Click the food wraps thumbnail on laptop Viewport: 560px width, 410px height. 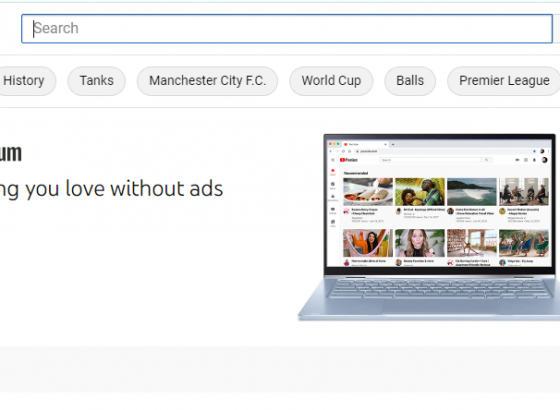click(x=368, y=191)
